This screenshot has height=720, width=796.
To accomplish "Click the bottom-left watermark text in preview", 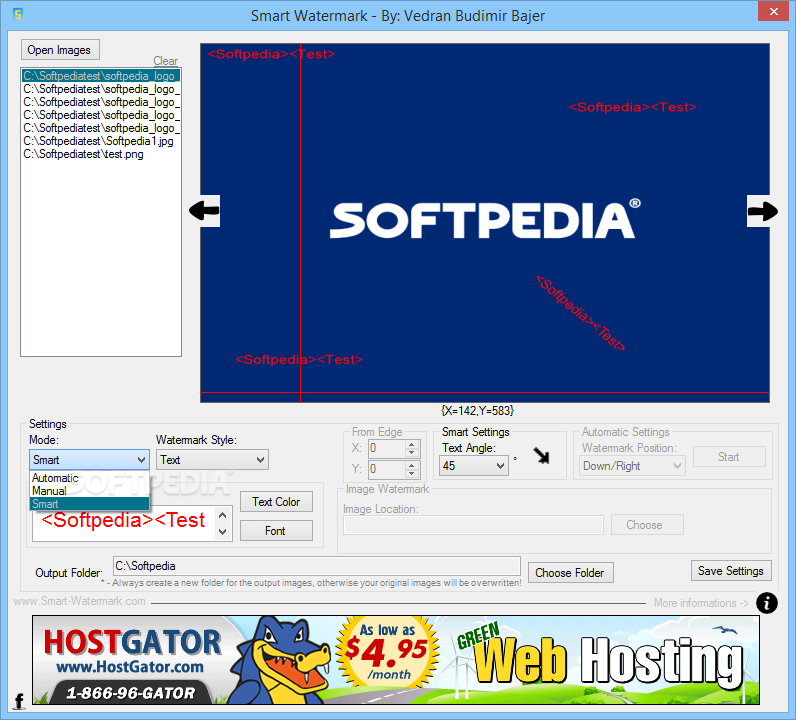I will (x=299, y=359).
